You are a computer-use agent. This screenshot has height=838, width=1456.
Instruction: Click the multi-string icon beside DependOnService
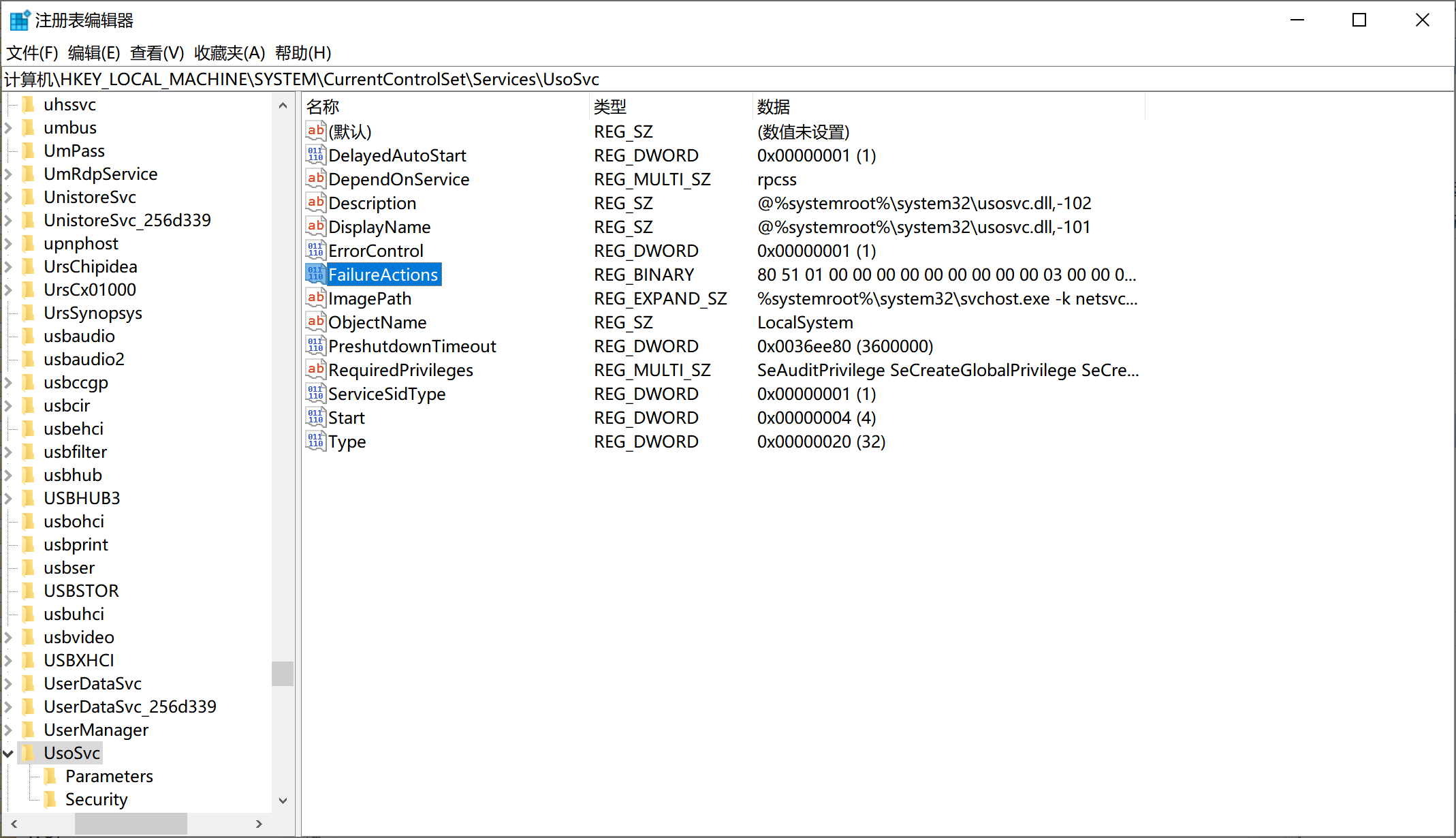click(315, 179)
